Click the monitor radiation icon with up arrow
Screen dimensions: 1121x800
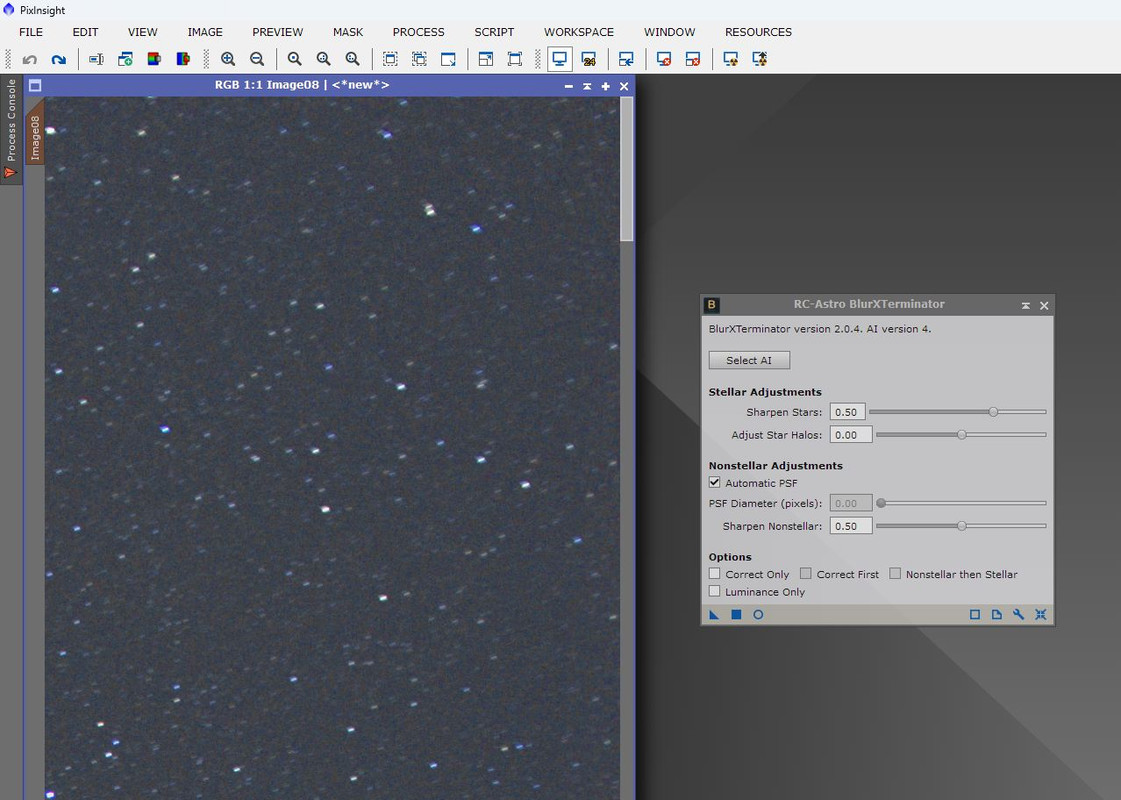[x=759, y=59]
